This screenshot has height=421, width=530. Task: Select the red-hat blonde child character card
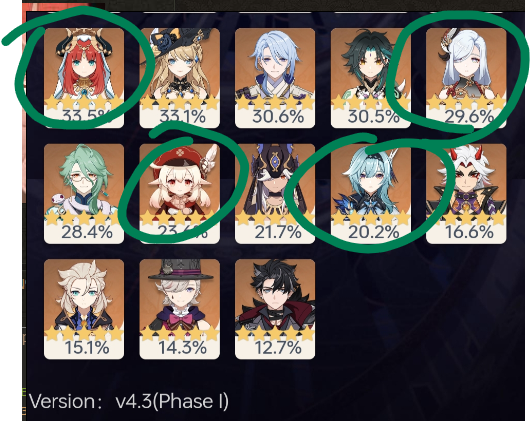[x=179, y=193]
